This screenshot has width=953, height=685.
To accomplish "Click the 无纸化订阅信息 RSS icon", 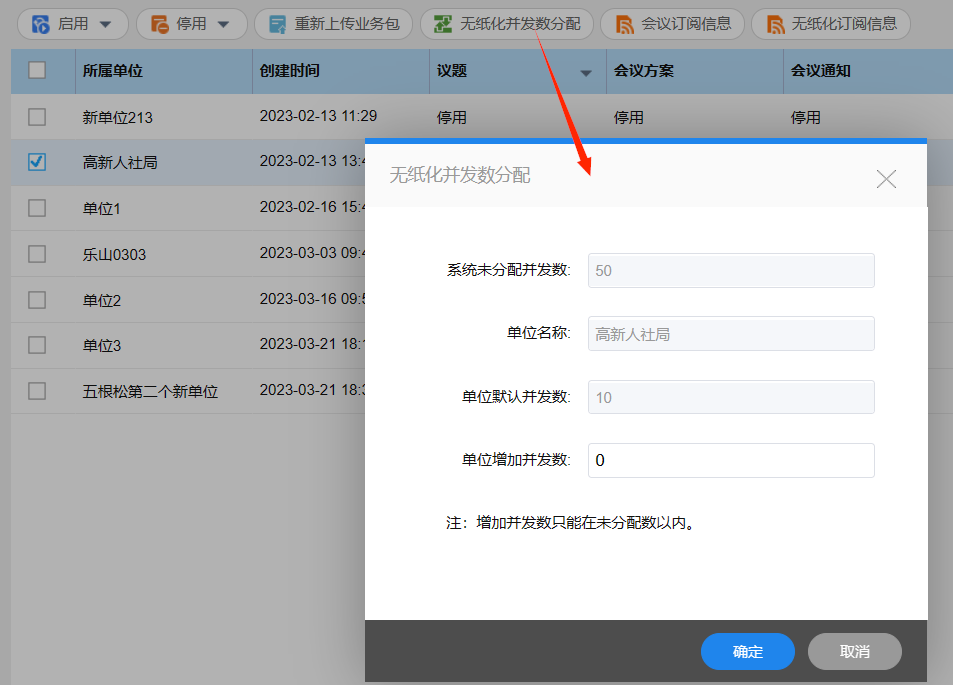I will 774,24.
